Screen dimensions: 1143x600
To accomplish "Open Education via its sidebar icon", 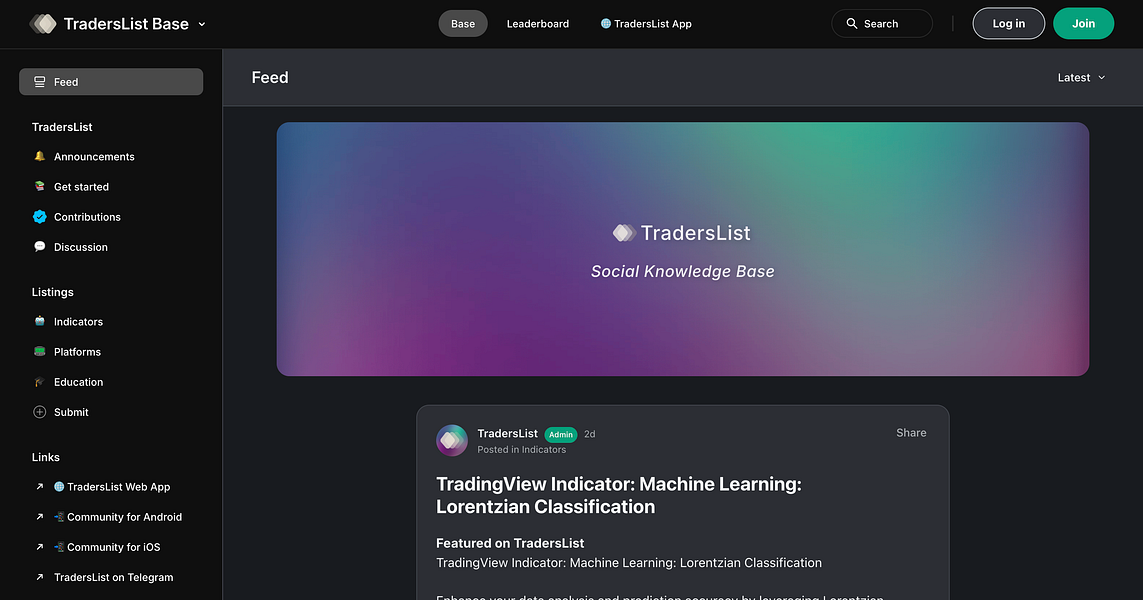I will 40,381.
